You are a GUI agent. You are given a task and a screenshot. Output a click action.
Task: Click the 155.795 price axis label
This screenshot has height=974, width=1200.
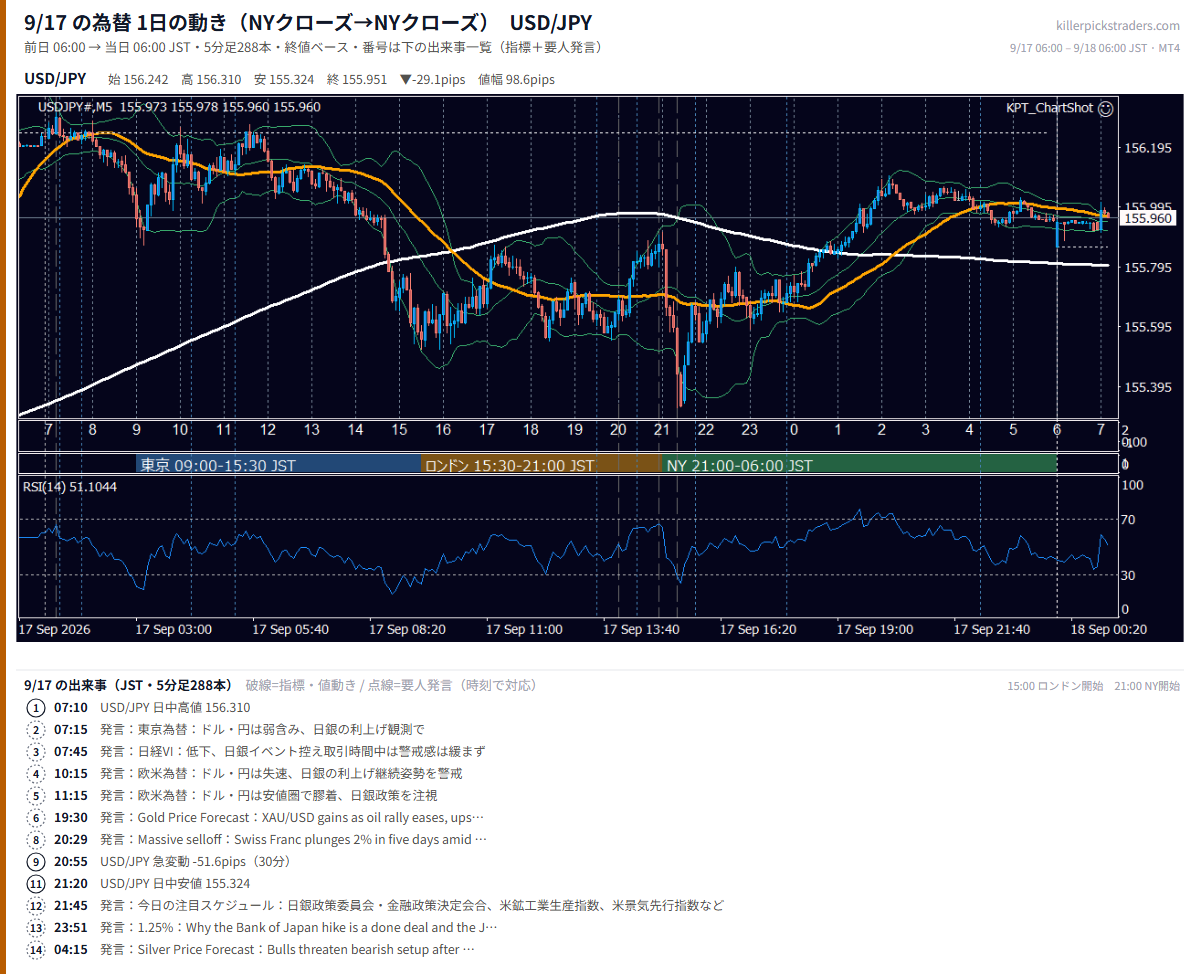(x=1148, y=268)
